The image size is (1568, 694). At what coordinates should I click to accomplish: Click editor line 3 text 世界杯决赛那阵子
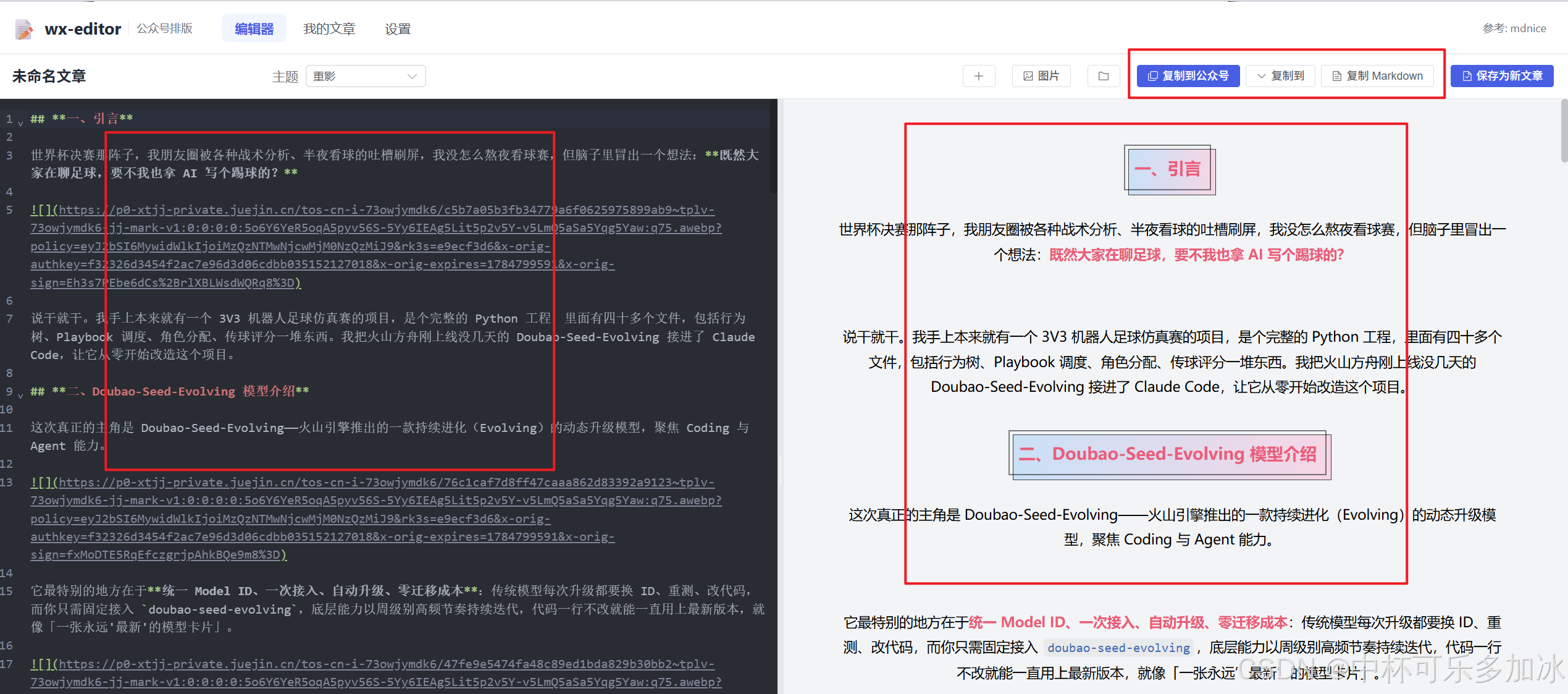pos(81,154)
